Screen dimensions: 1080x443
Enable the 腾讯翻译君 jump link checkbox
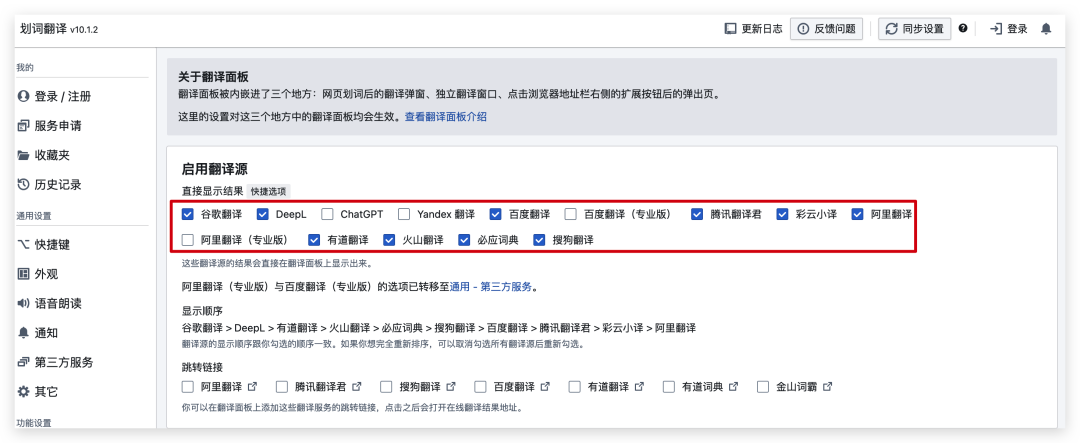pyautogui.click(x=282, y=387)
